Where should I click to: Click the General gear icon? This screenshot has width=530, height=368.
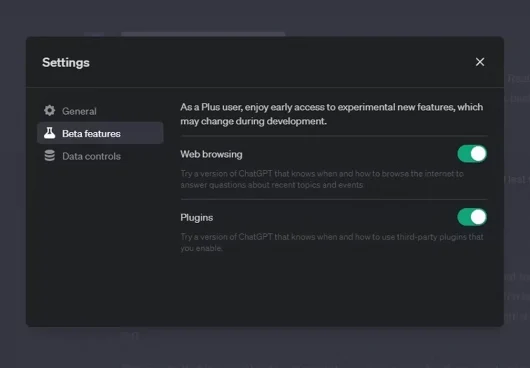click(49, 111)
